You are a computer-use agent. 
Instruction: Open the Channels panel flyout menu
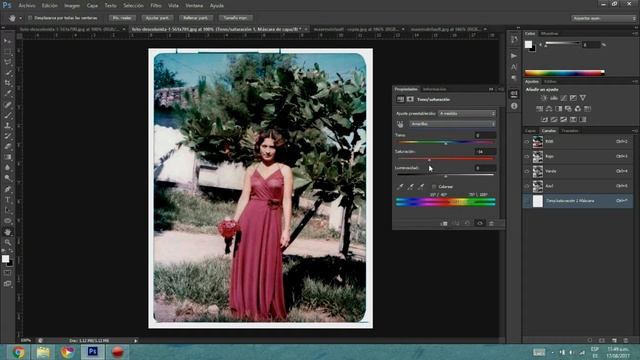point(635,131)
